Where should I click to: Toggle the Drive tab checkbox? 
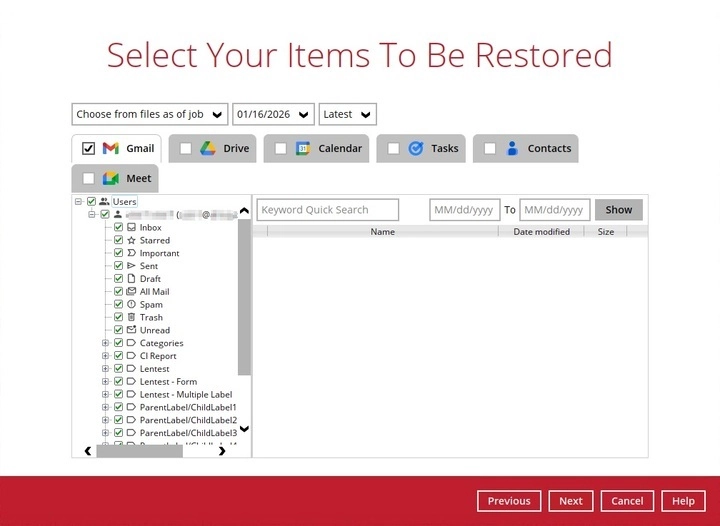tap(185, 149)
